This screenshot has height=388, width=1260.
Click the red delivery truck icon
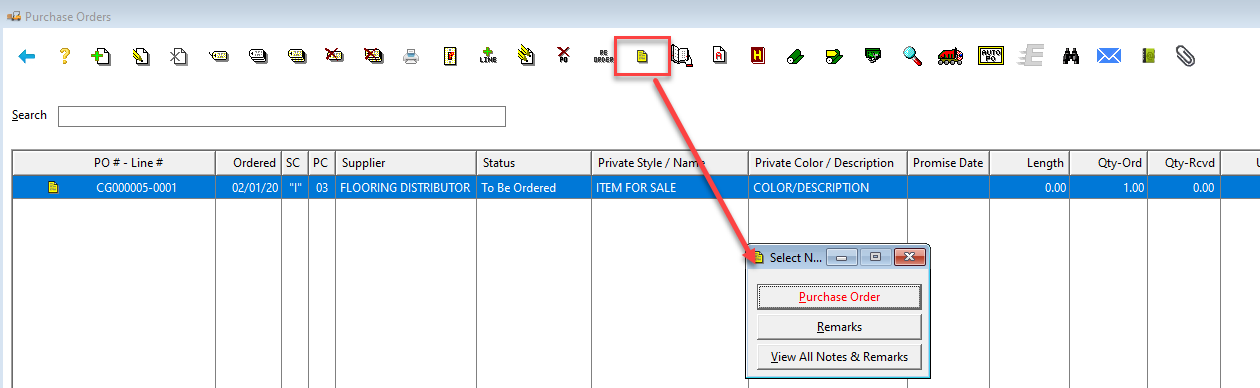tap(950, 57)
